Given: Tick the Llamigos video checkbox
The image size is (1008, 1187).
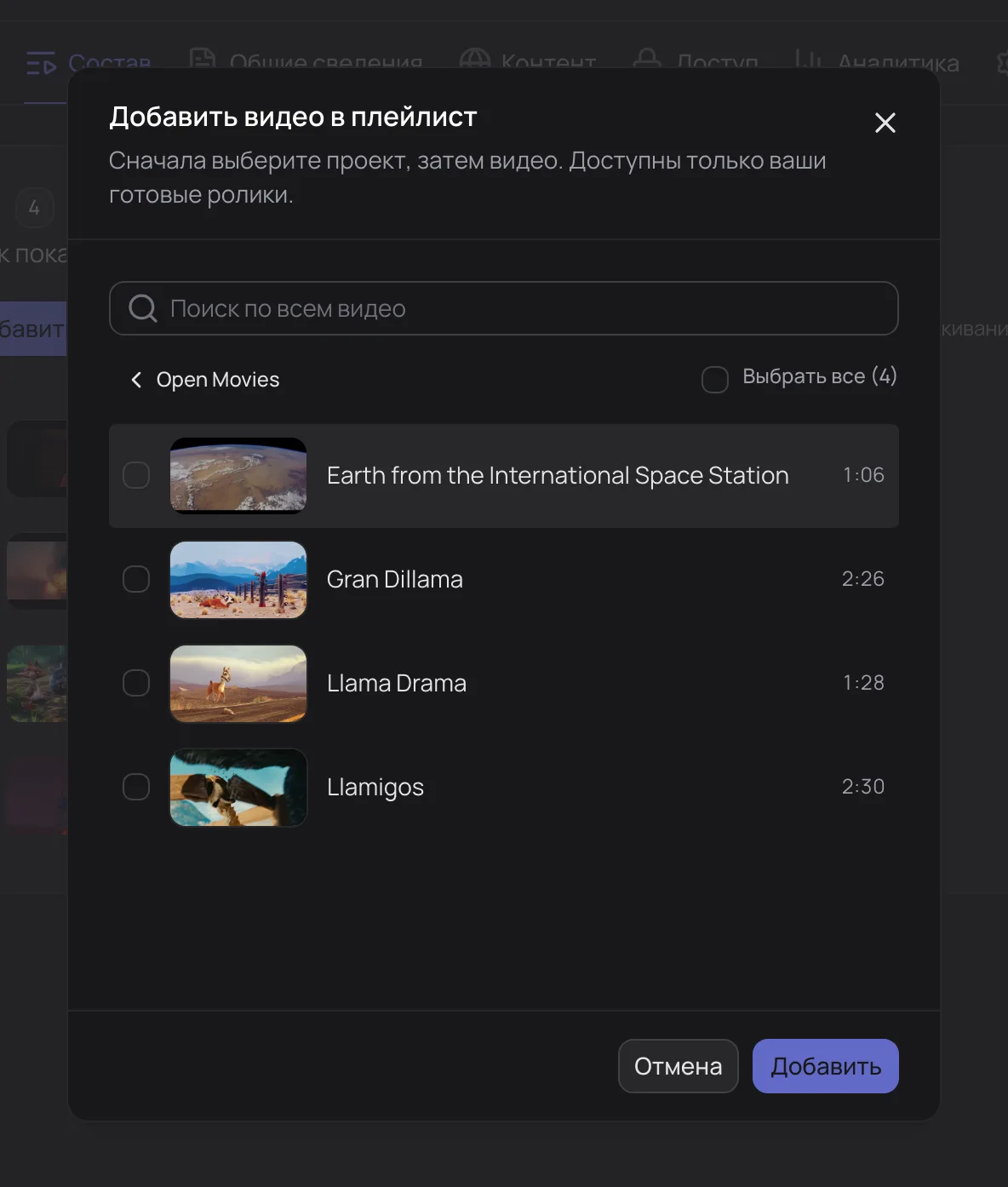Looking at the screenshot, I should pyautogui.click(x=136, y=787).
